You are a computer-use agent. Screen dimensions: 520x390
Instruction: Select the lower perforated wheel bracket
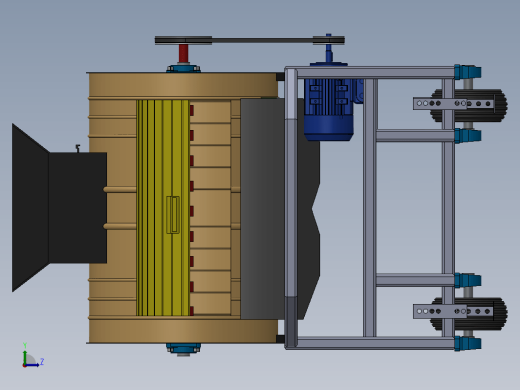tap(453, 311)
